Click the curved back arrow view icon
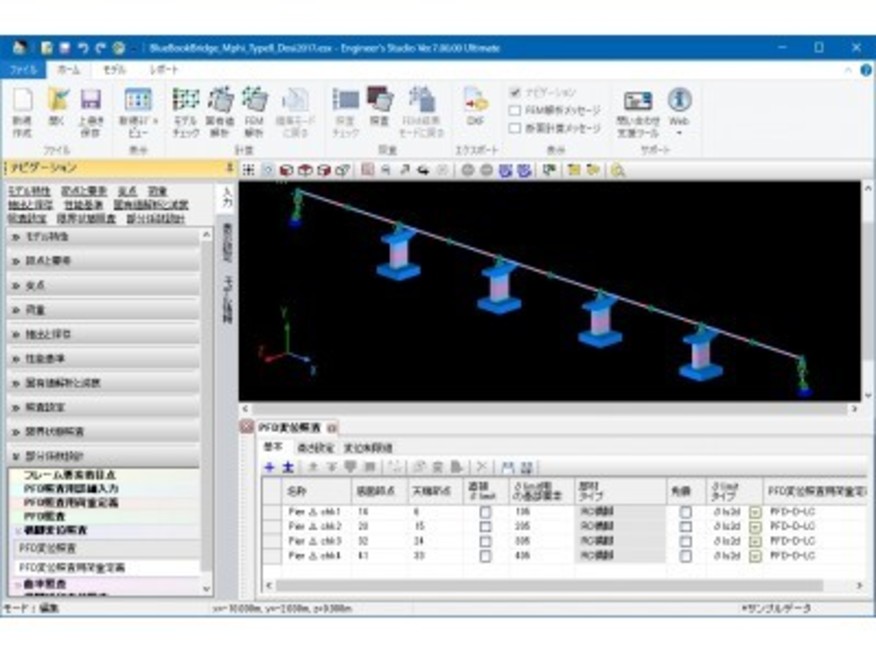The image size is (876, 657). [423, 170]
